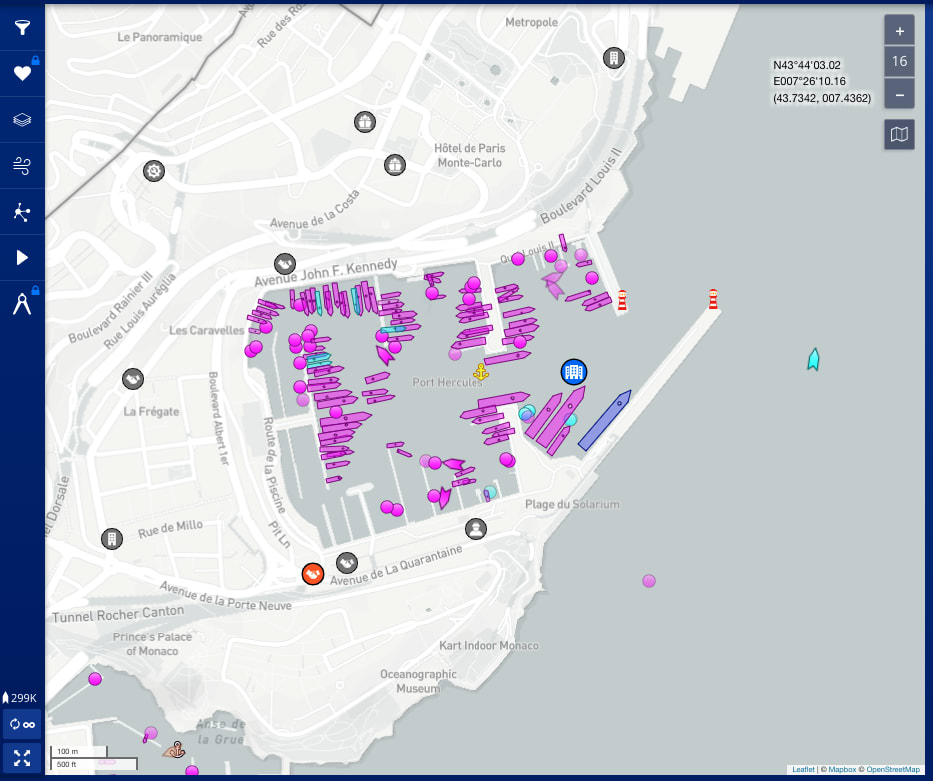Image resolution: width=933 pixels, height=781 pixels.
Task: Click the zoom level 16 indicator
Action: 899,62
